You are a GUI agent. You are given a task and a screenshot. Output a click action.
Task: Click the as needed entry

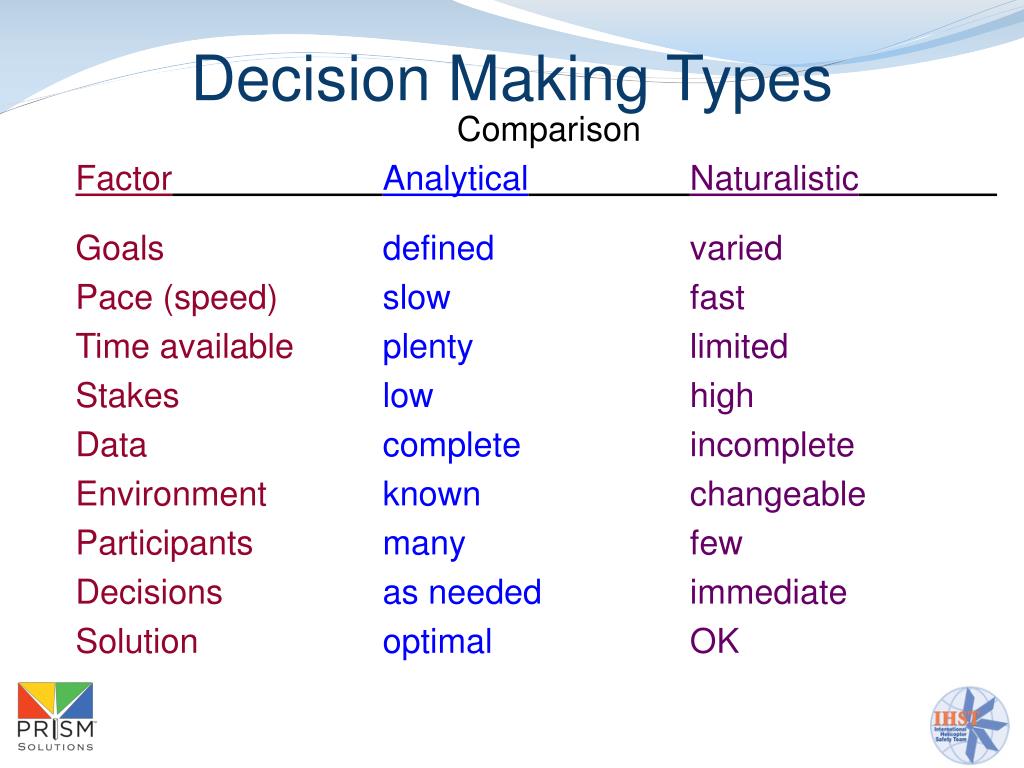pos(462,592)
